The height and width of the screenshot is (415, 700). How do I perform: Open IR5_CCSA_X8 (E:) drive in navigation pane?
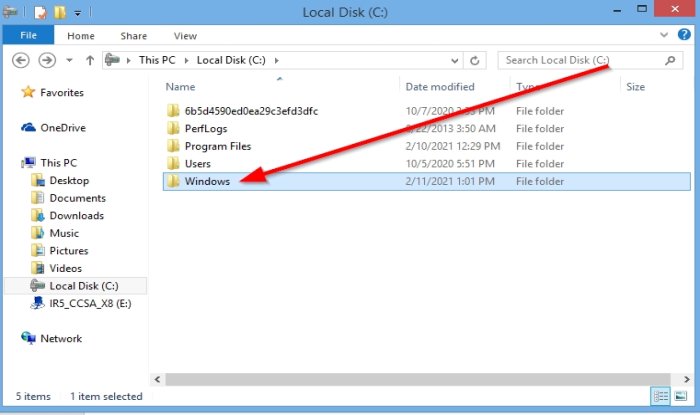point(90,303)
